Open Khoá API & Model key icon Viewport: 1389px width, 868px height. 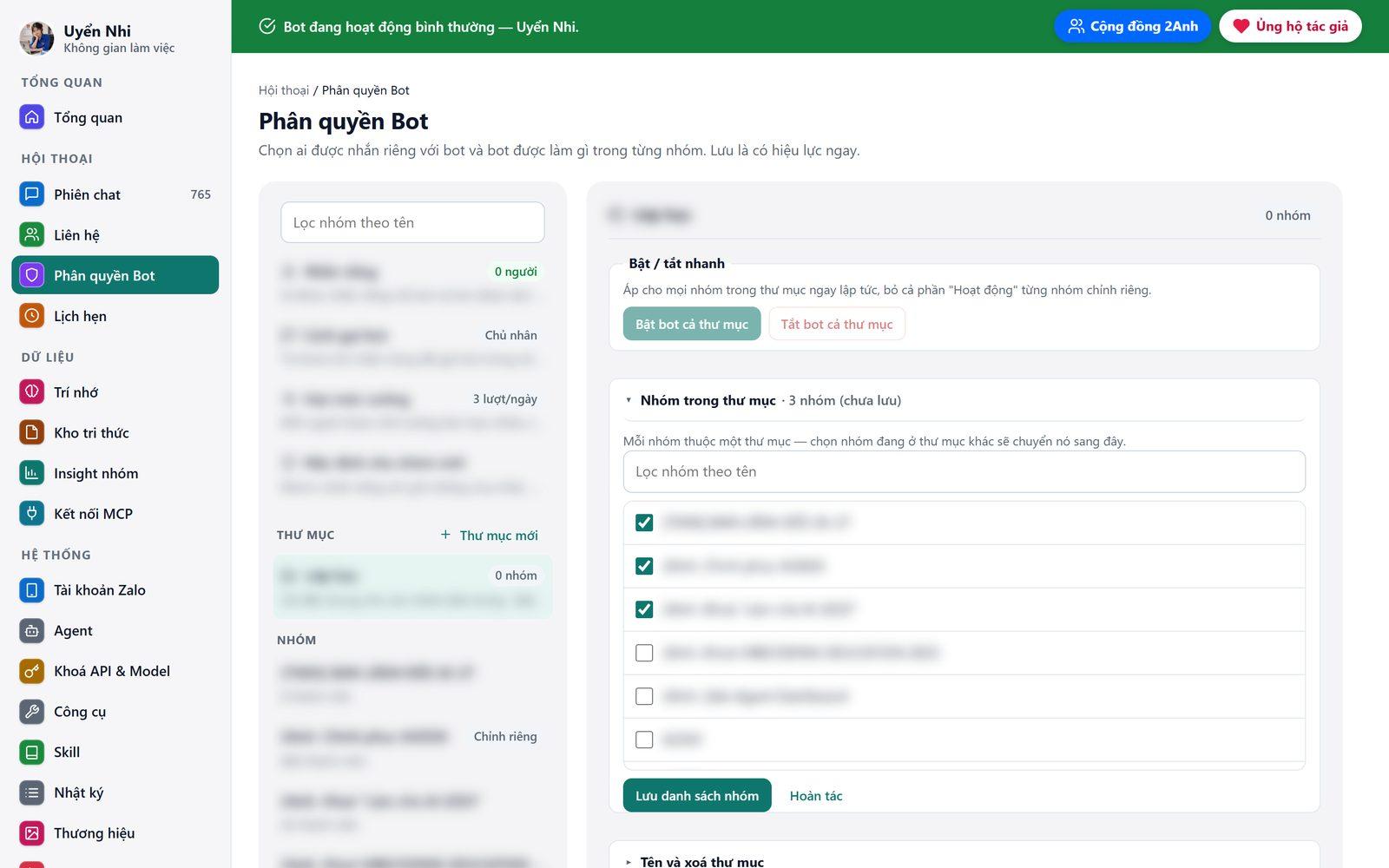[32, 671]
